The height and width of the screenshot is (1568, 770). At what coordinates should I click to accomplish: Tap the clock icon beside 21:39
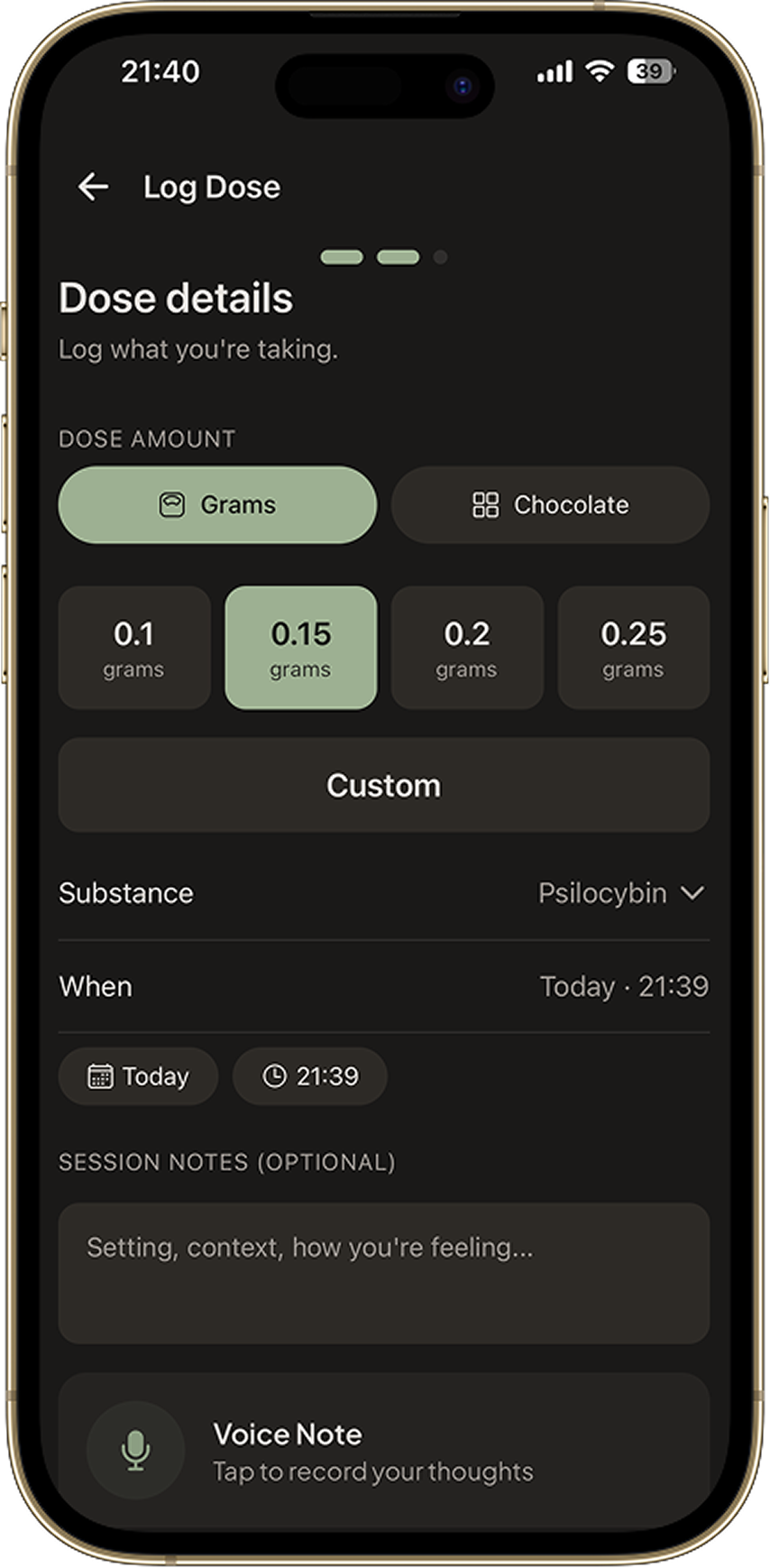click(x=275, y=1075)
